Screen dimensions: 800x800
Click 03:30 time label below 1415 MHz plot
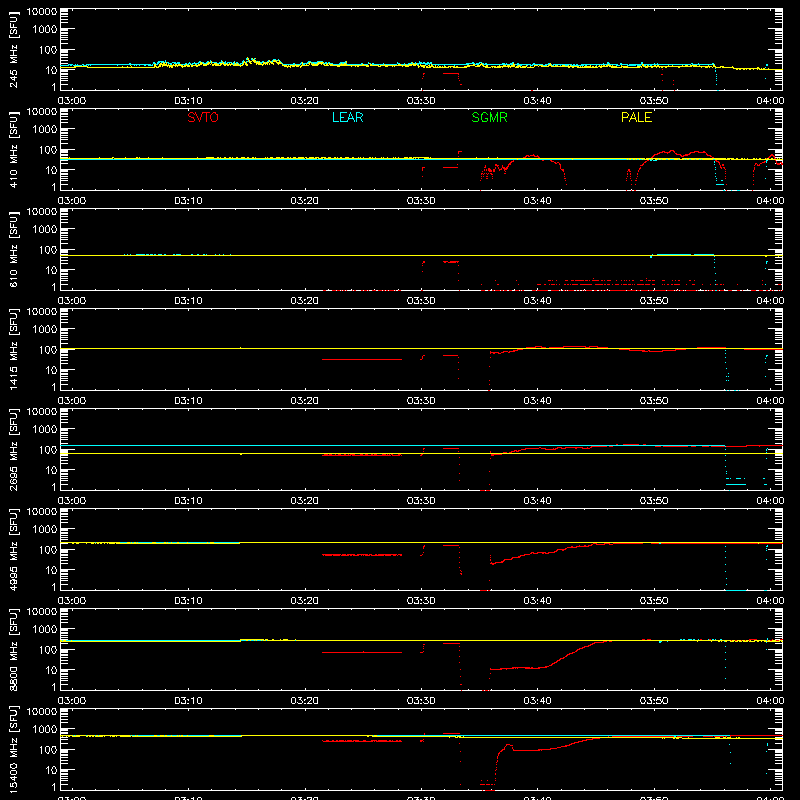pyautogui.click(x=421, y=401)
